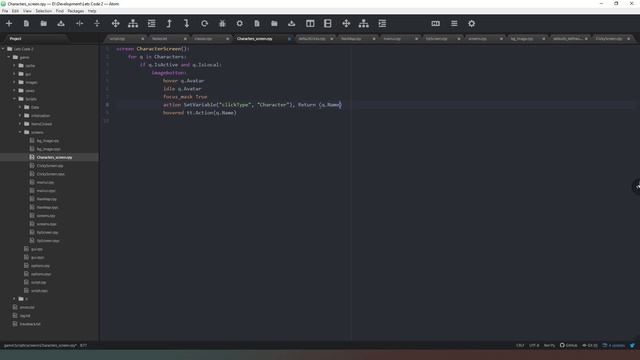Click the Scripts folder icon in tree
The image size is (640, 360).
[x=21, y=99]
